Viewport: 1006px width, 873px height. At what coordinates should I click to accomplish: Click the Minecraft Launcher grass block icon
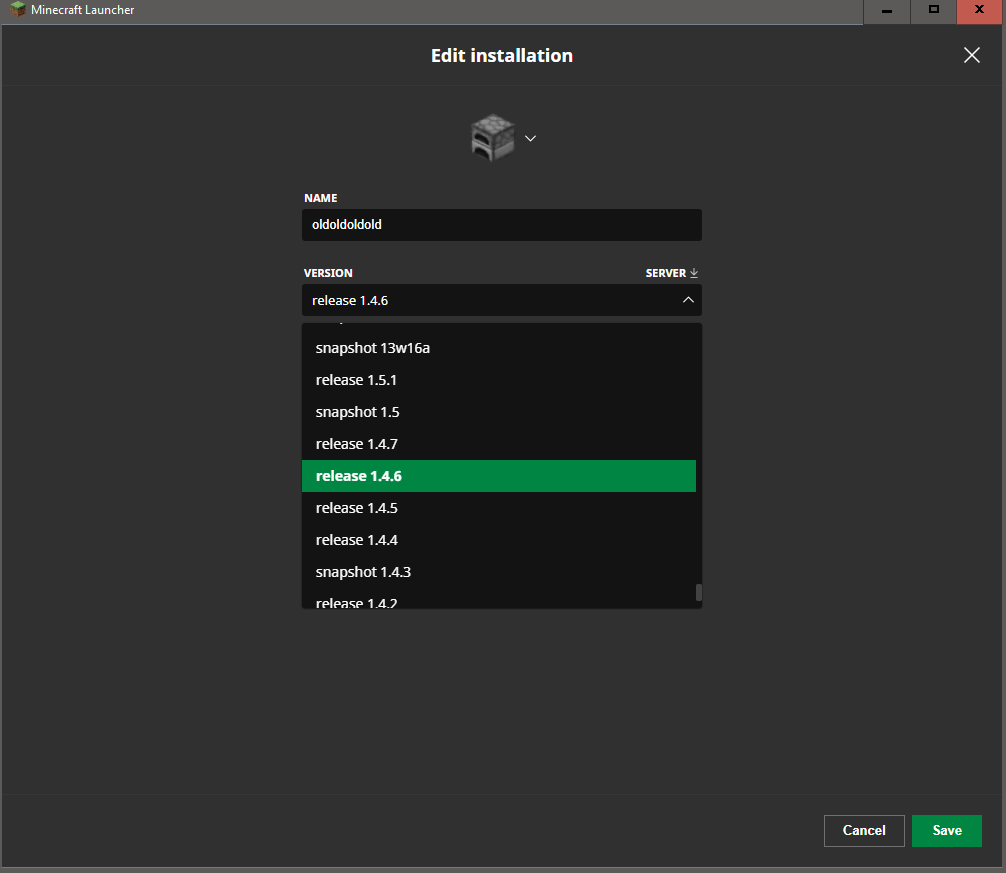pyautogui.click(x=18, y=10)
